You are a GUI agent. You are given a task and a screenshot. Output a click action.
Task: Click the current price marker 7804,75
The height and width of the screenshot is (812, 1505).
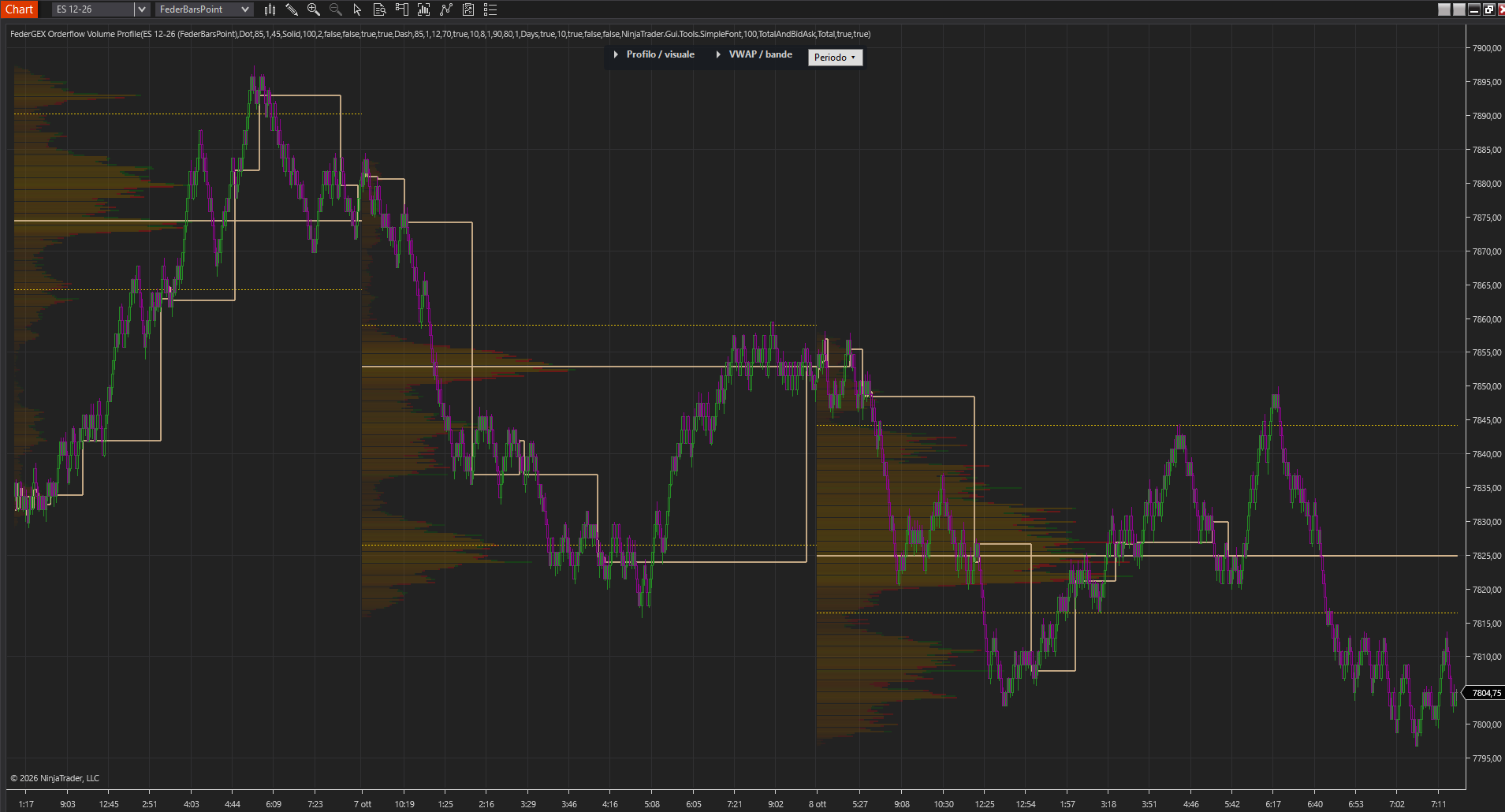pyautogui.click(x=1485, y=693)
